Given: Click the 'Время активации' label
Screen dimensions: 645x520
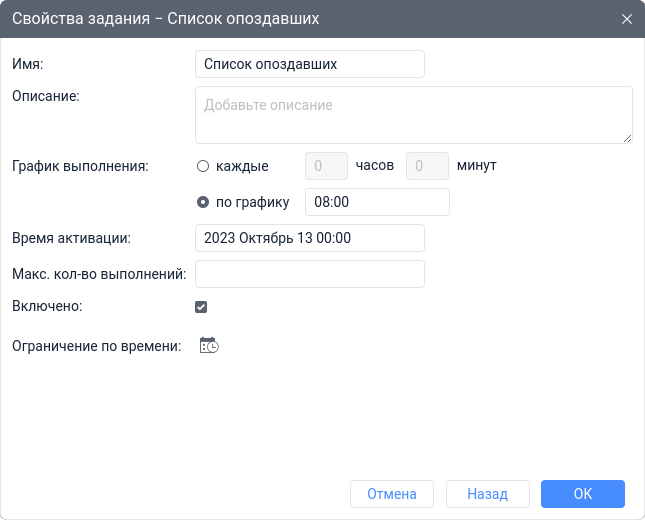Looking at the screenshot, I should click(72, 238).
